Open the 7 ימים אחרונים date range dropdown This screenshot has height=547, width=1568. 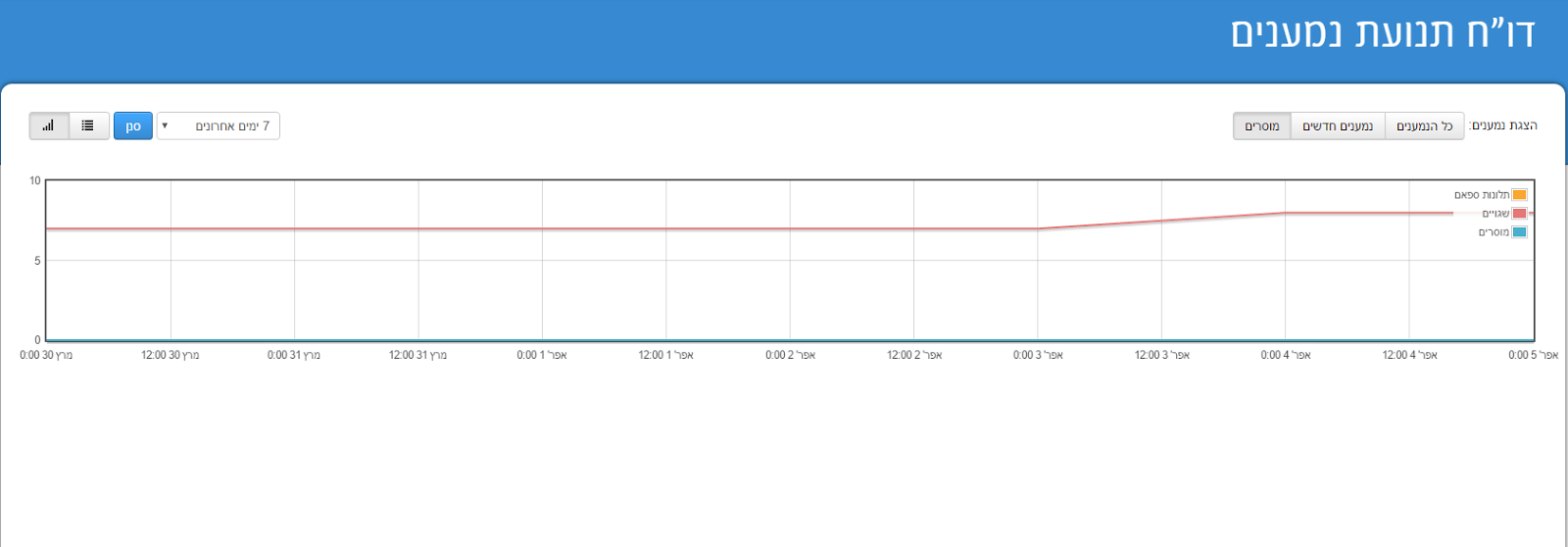click(x=219, y=125)
